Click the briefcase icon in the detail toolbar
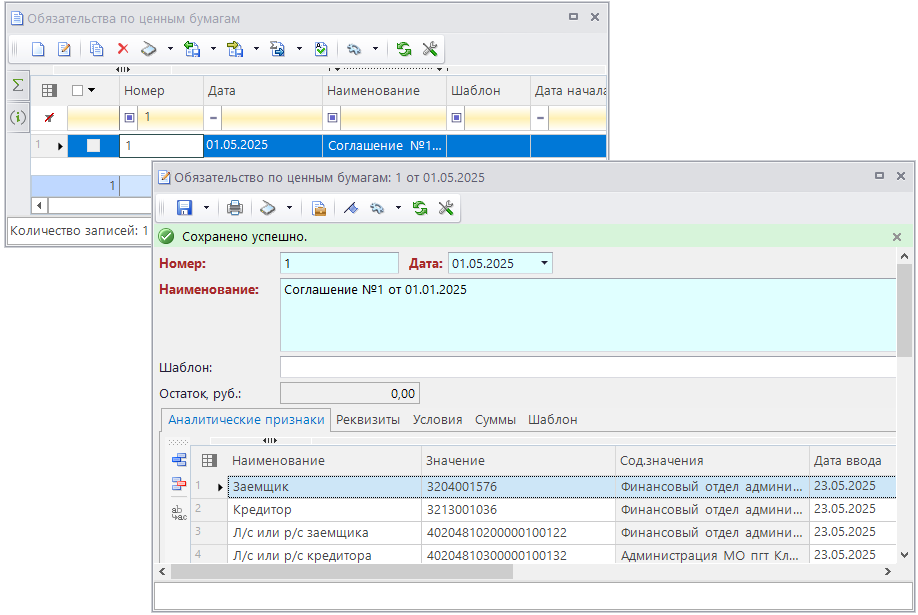The height and width of the screenshot is (615, 918). [x=319, y=208]
